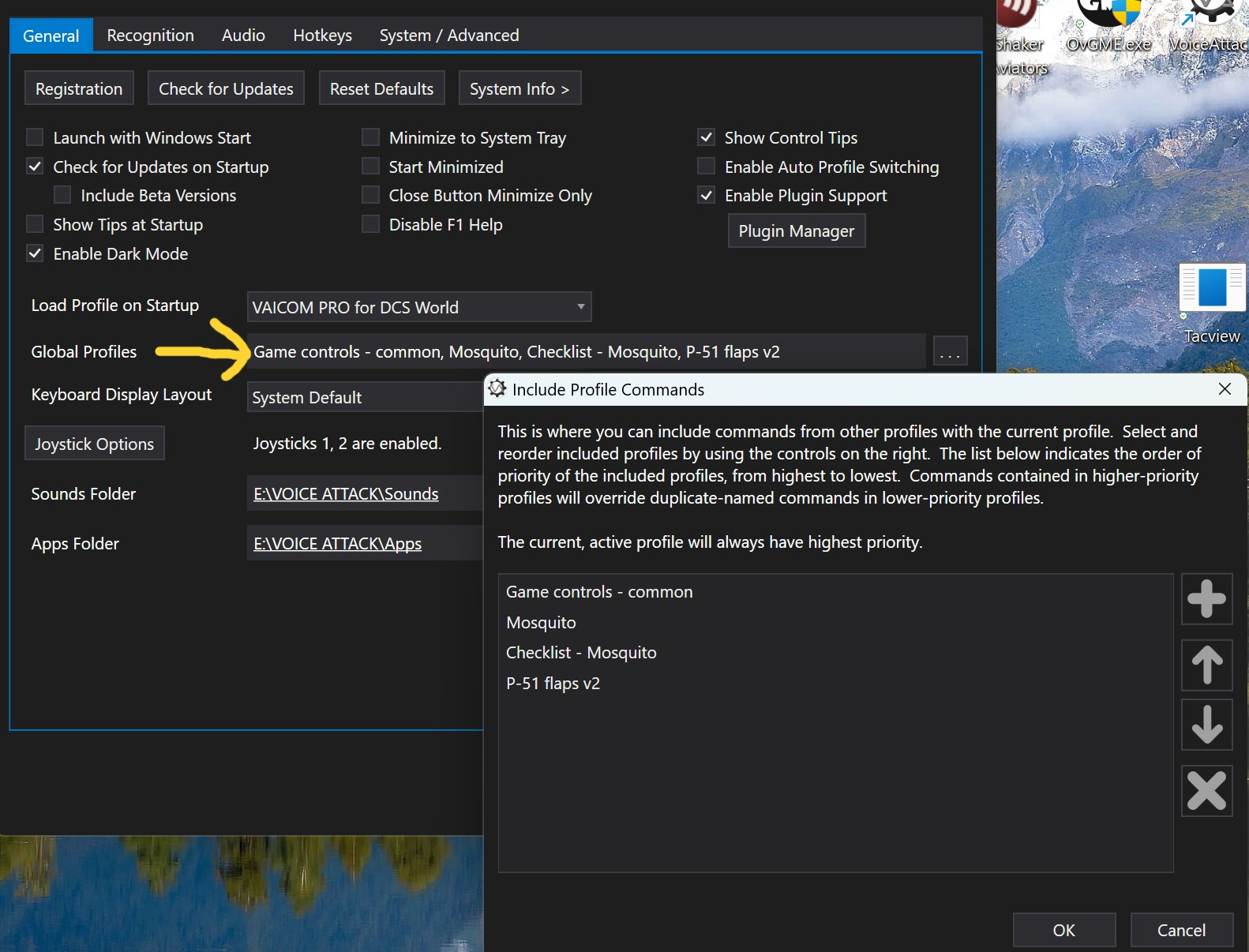Screen dimensions: 1249x952
Task: Open the Sounds folder path link
Action: point(346,494)
